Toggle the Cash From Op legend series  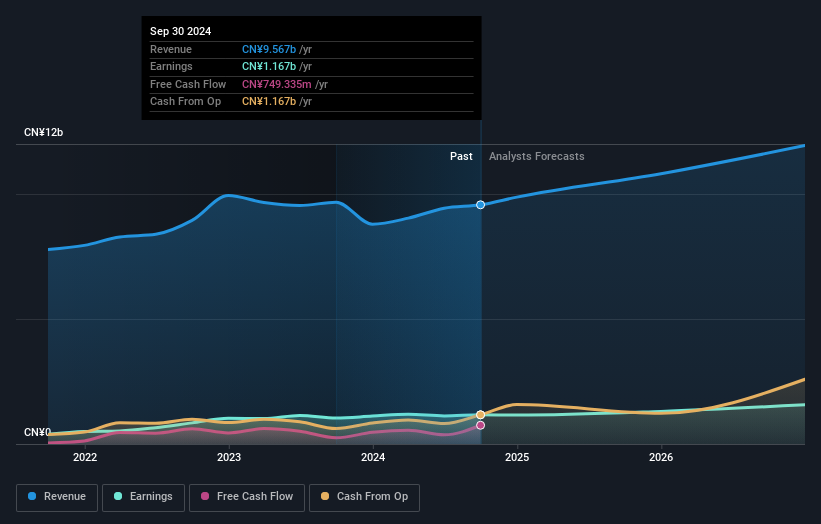[364, 497]
